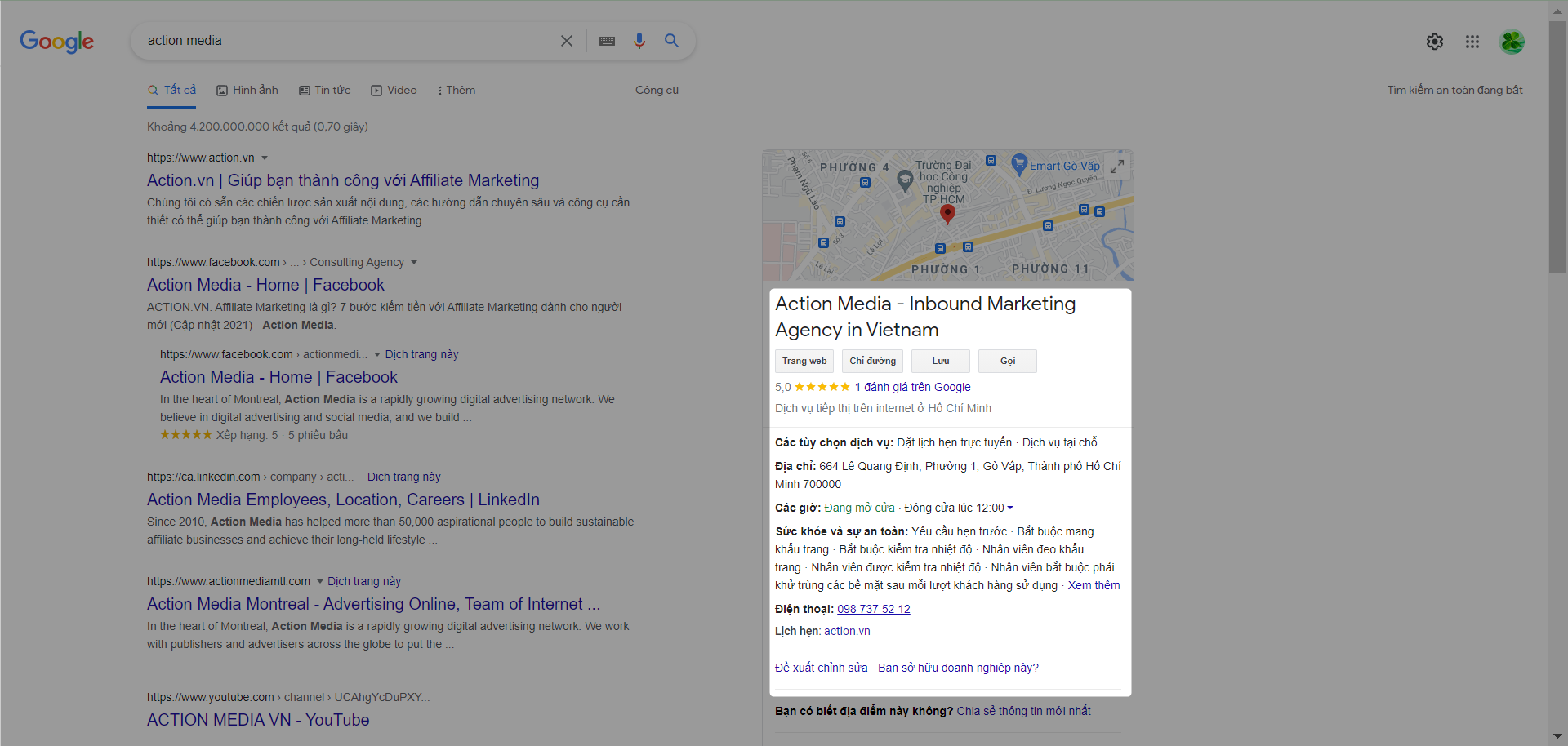Click the magnifier search button

pos(671,40)
